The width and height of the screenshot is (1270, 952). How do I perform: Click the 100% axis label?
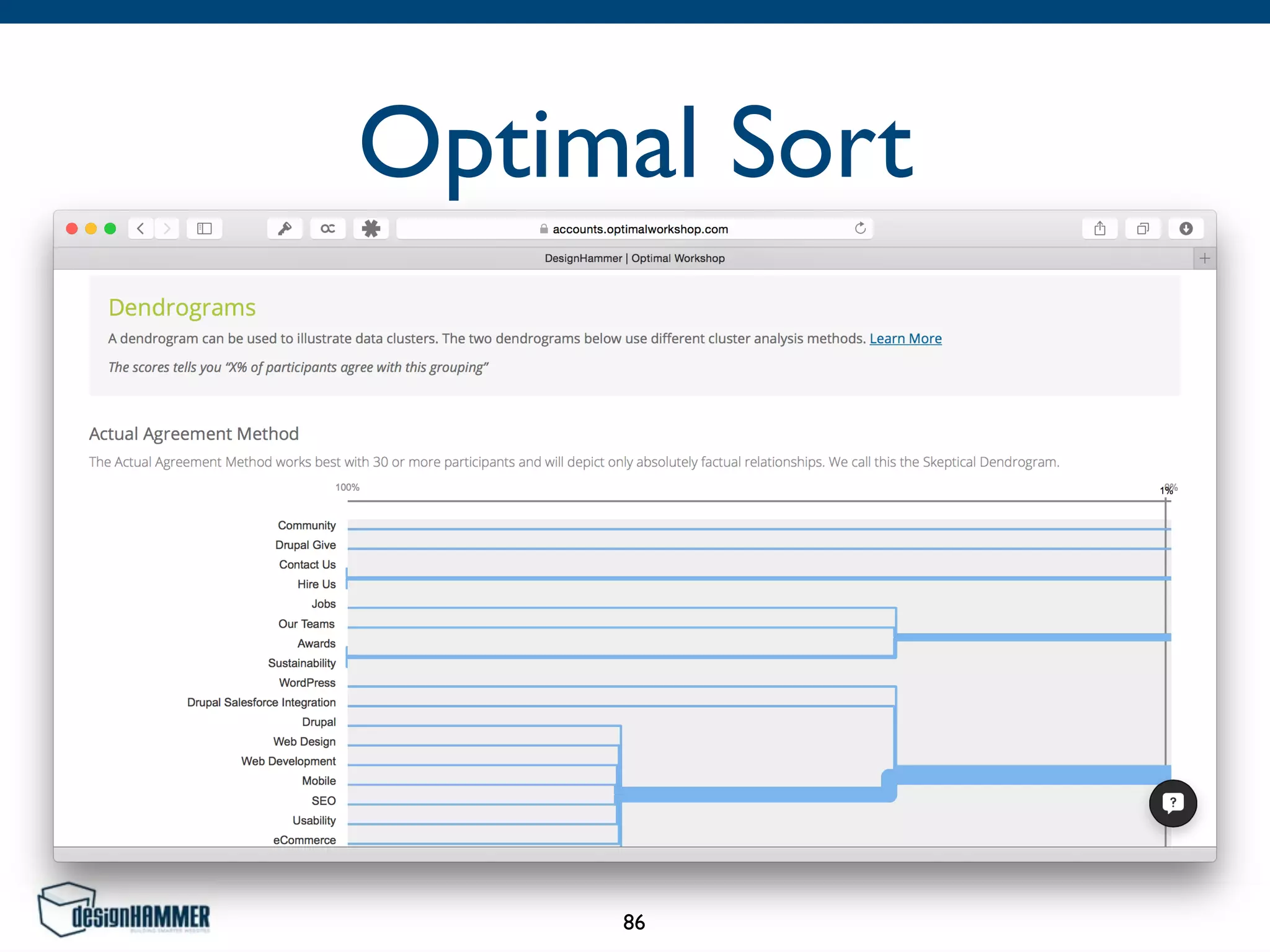[x=347, y=488]
